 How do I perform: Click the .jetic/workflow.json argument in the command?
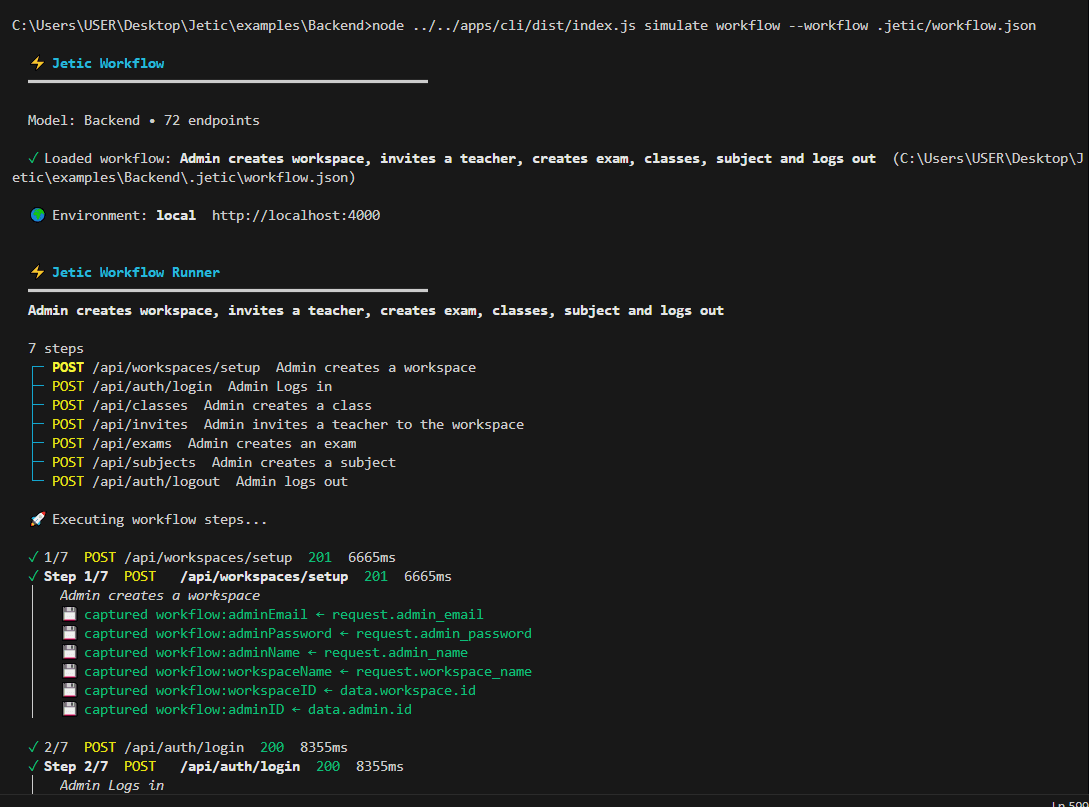pyautogui.click(x=956, y=26)
